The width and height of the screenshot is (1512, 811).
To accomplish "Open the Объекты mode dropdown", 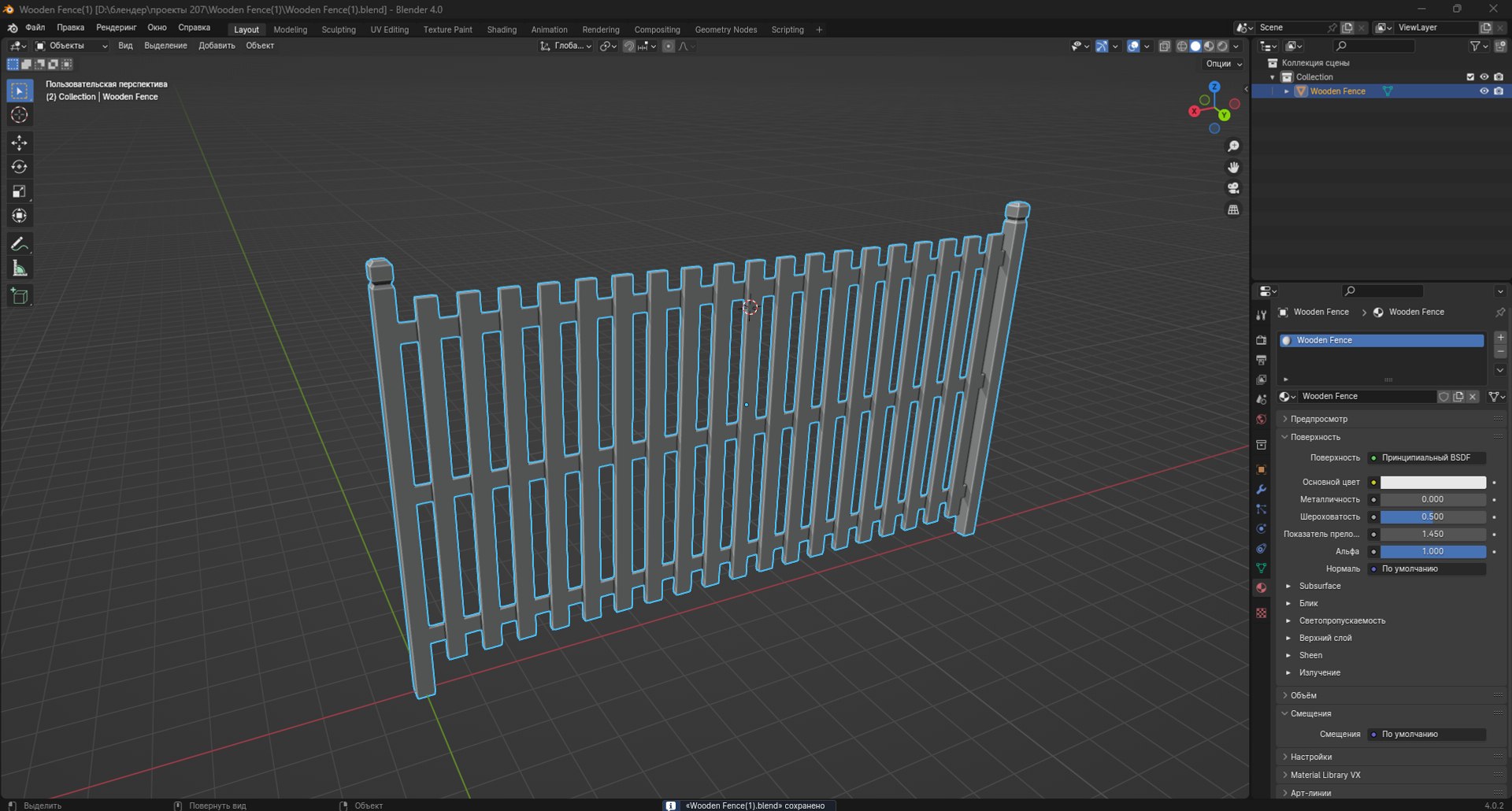I will tap(71, 46).
